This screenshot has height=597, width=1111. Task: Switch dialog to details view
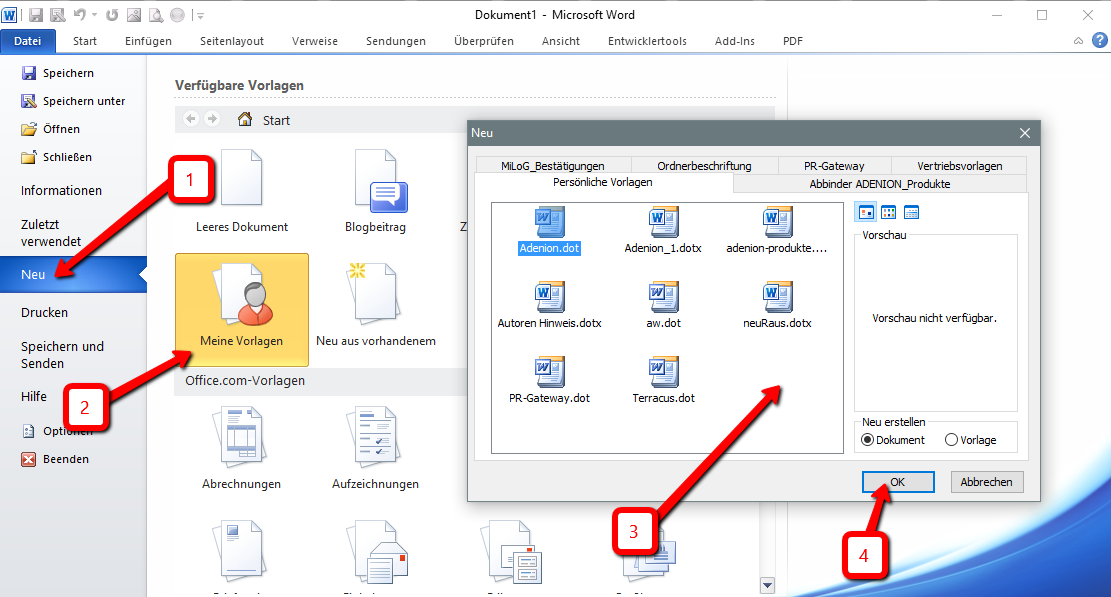(x=911, y=212)
